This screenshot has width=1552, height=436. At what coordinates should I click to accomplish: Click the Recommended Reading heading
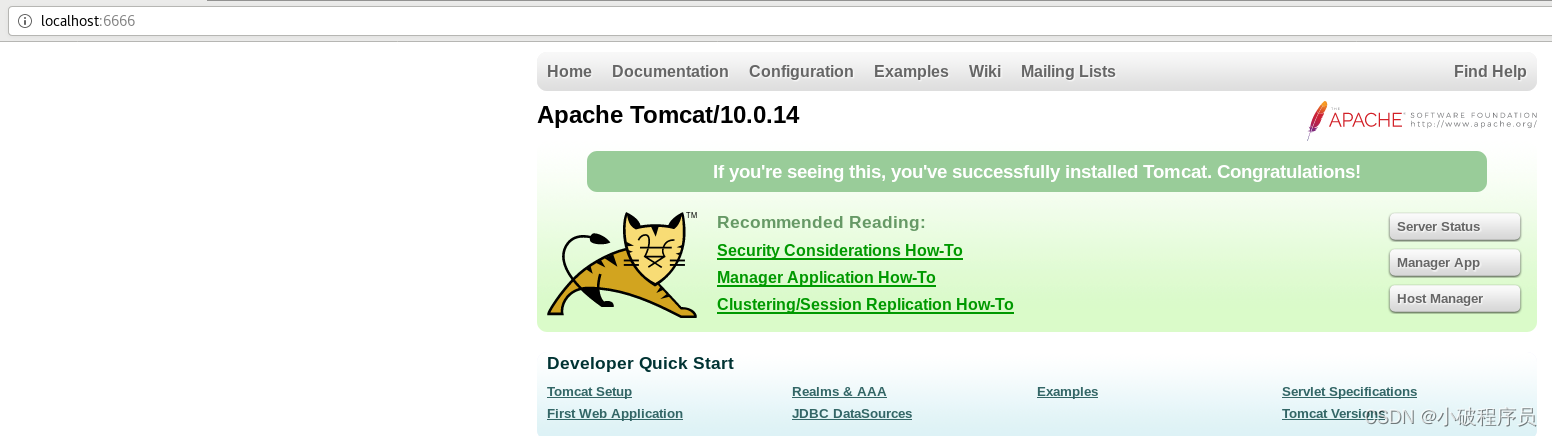(821, 222)
